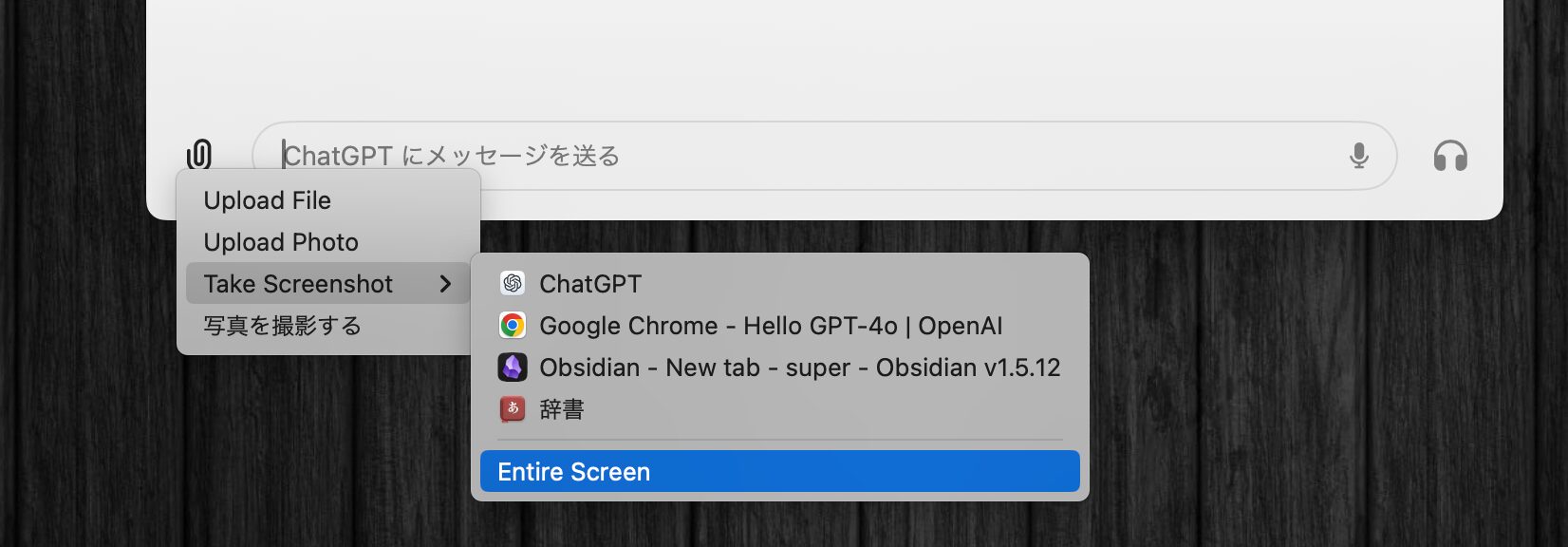Expand the Take Screenshot submenu arrow
Viewport: 1568px width, 547px height.
pos(445,284)
